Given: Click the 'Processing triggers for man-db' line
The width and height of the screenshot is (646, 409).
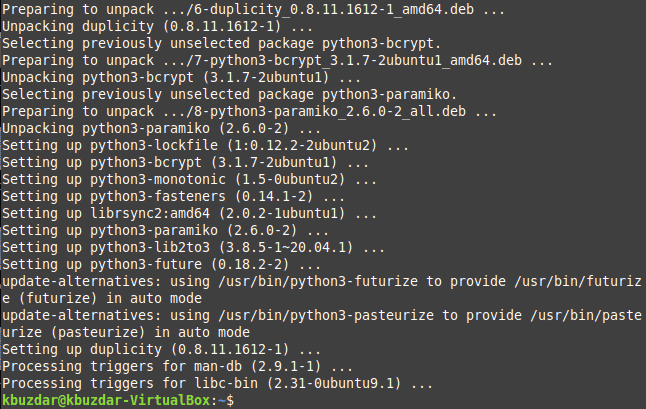Looking at the screenshot, I should (x=177, y=367).
